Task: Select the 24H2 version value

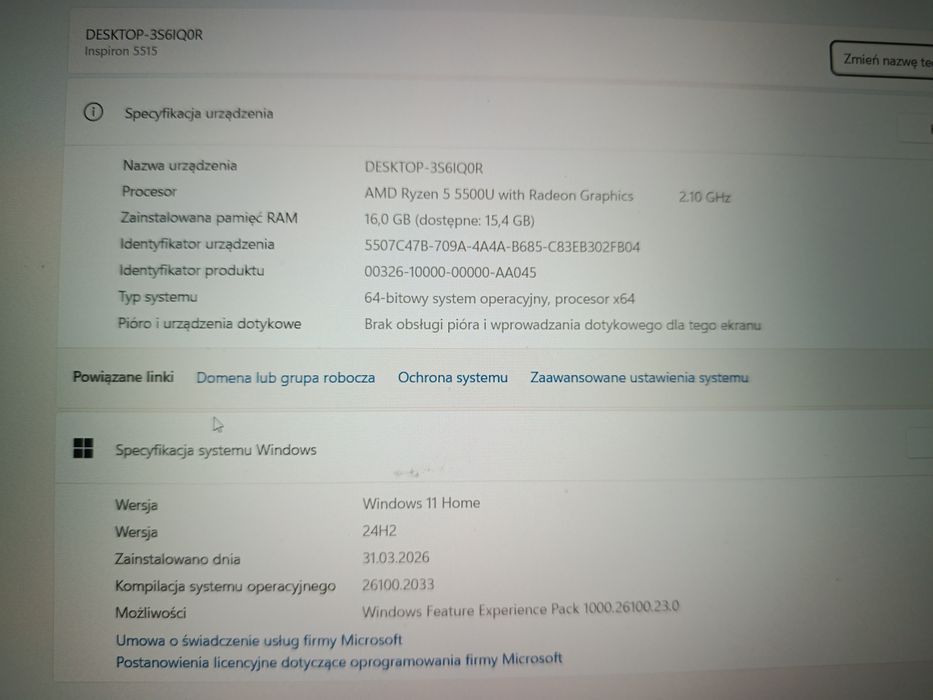Action: 380,530
